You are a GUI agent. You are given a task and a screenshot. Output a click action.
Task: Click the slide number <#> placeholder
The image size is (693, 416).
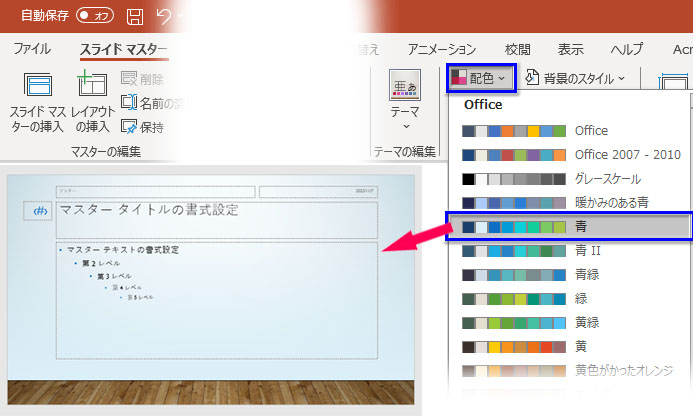pos(38,211)
